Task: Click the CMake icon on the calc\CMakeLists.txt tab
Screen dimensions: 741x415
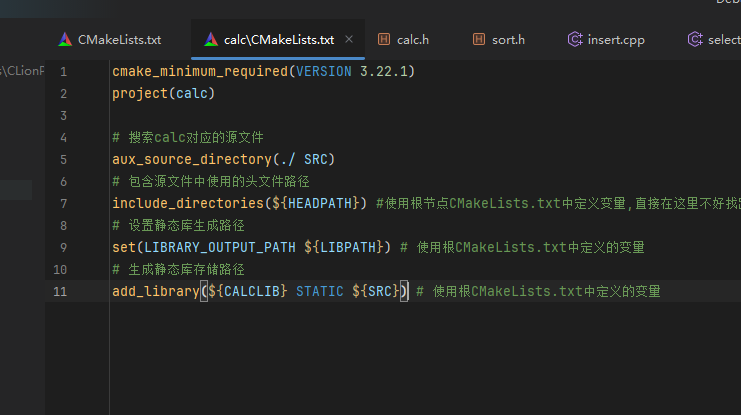Action: (x=210, y=40)
